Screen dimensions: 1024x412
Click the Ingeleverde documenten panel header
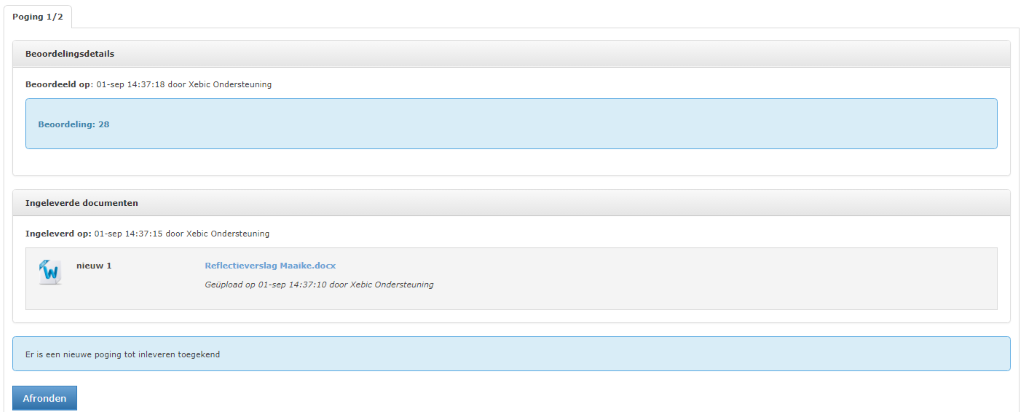(x=511, y=203)
